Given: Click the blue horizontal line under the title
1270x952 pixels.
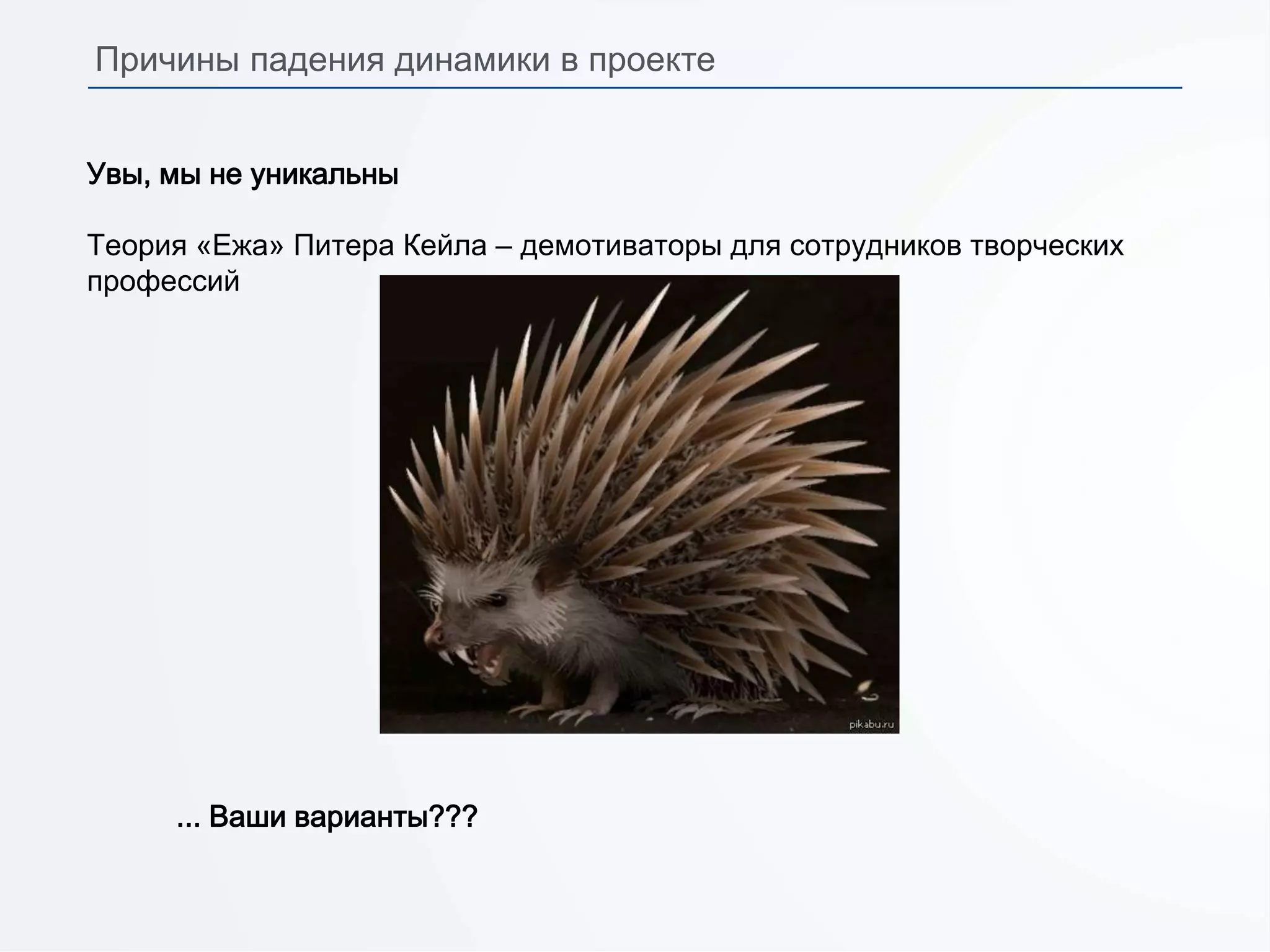Looking at the screenshot, I should (634, 88).
